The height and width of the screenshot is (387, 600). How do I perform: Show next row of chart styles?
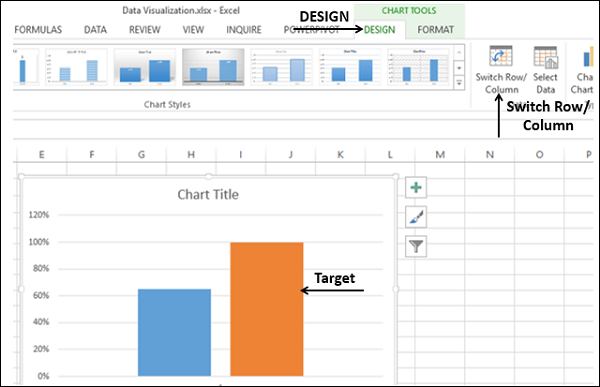[459, 68]
